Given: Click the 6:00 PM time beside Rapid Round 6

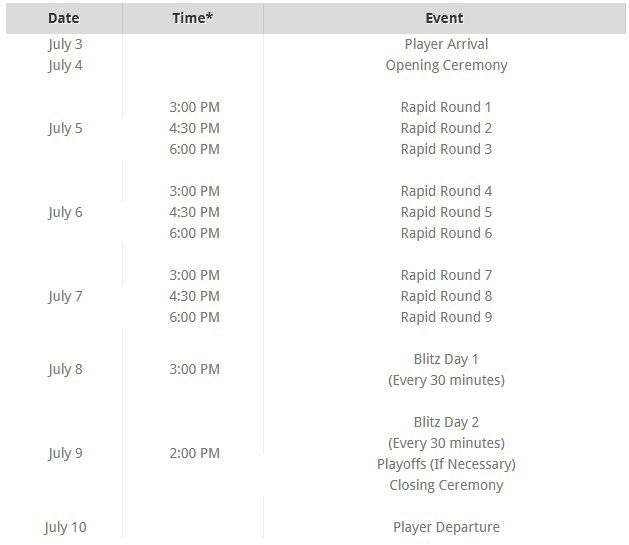Looking at the screenshot, I should point(194,233).
